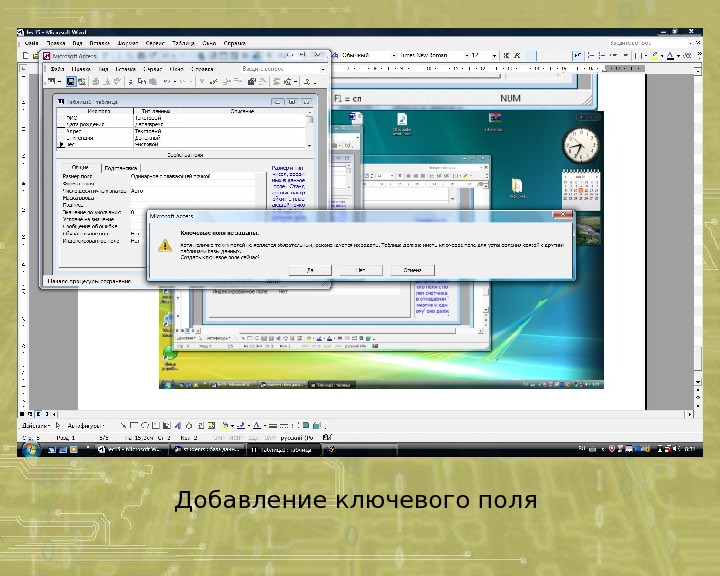
Task: Click the Имя поля column header in the table designer
Action: [x=99, y=111]
